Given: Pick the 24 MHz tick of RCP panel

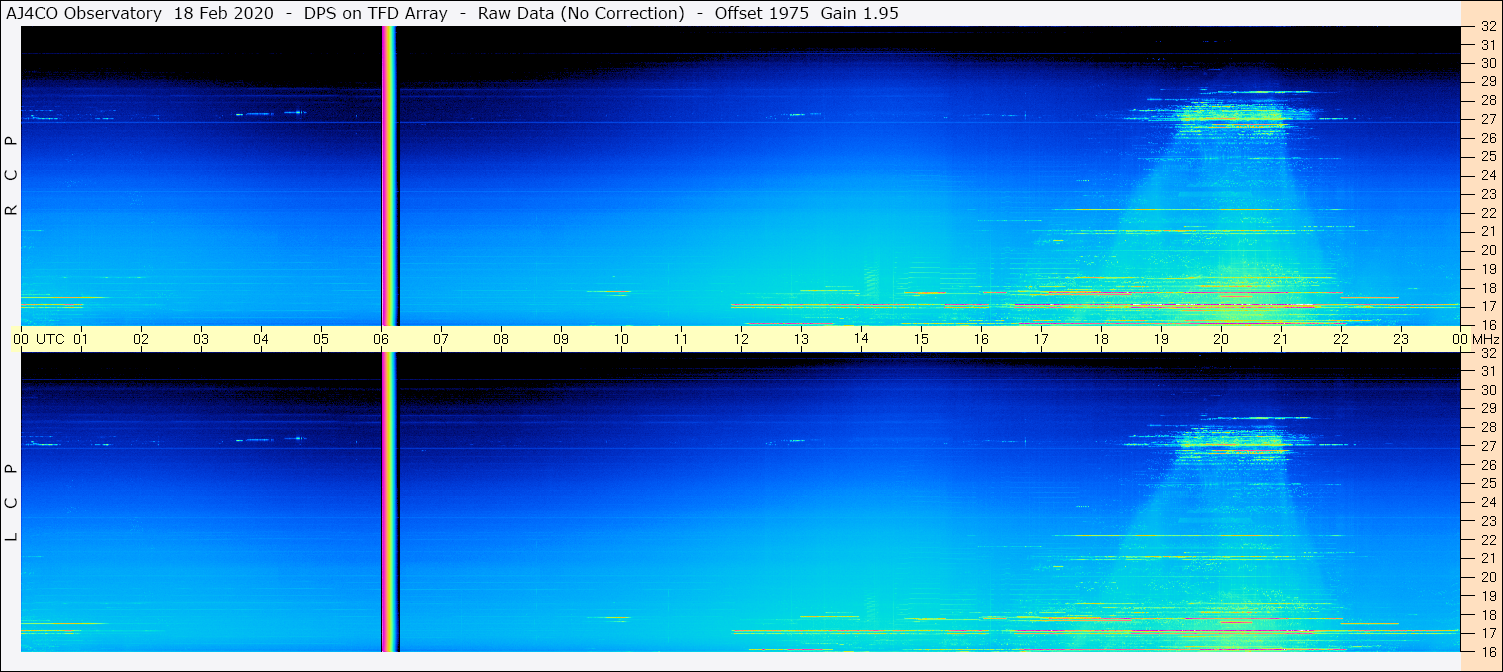Looking at the screenshot, I should pos(1488,175).
